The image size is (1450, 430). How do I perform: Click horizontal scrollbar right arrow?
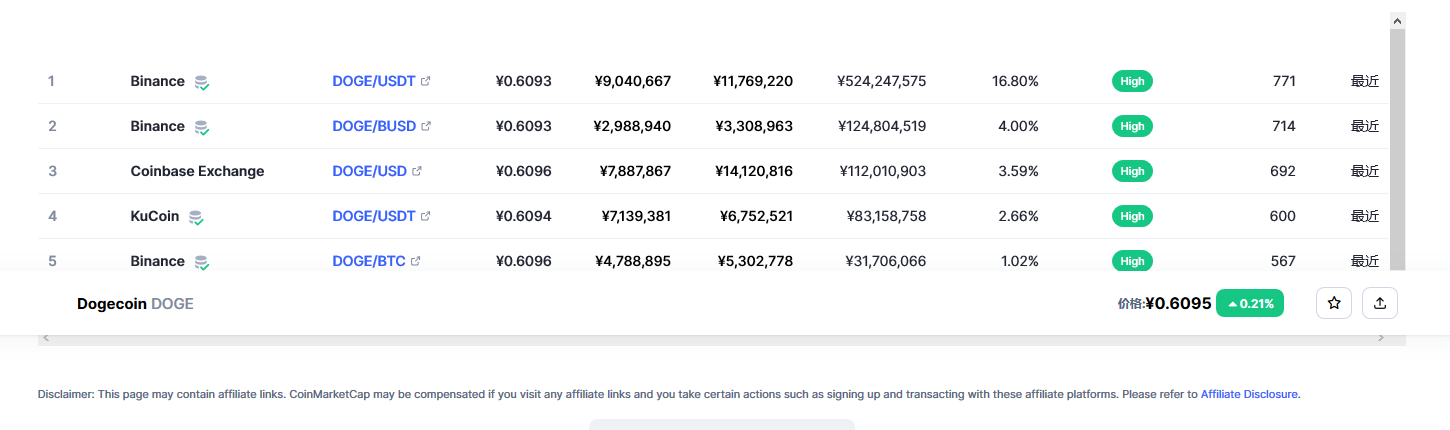[1381, 339]
